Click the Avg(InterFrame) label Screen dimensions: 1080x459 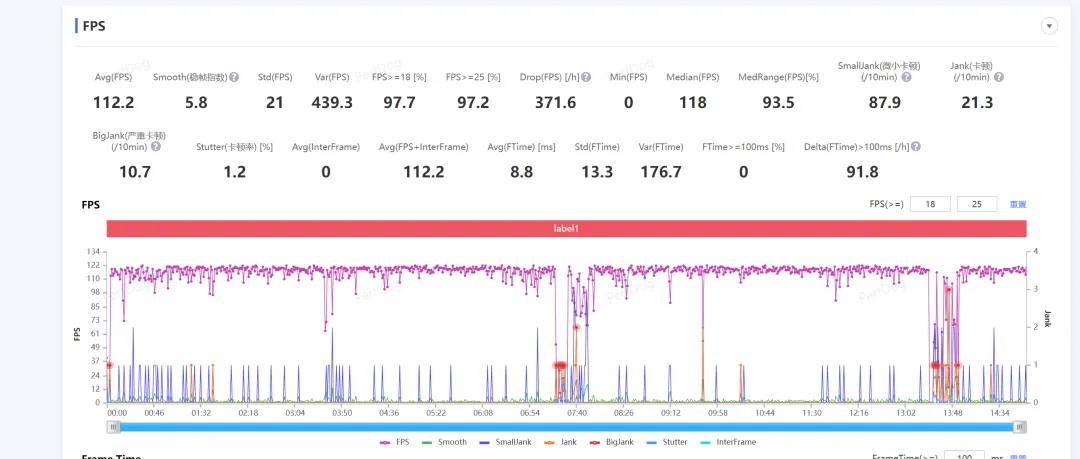tap(326, 147)
